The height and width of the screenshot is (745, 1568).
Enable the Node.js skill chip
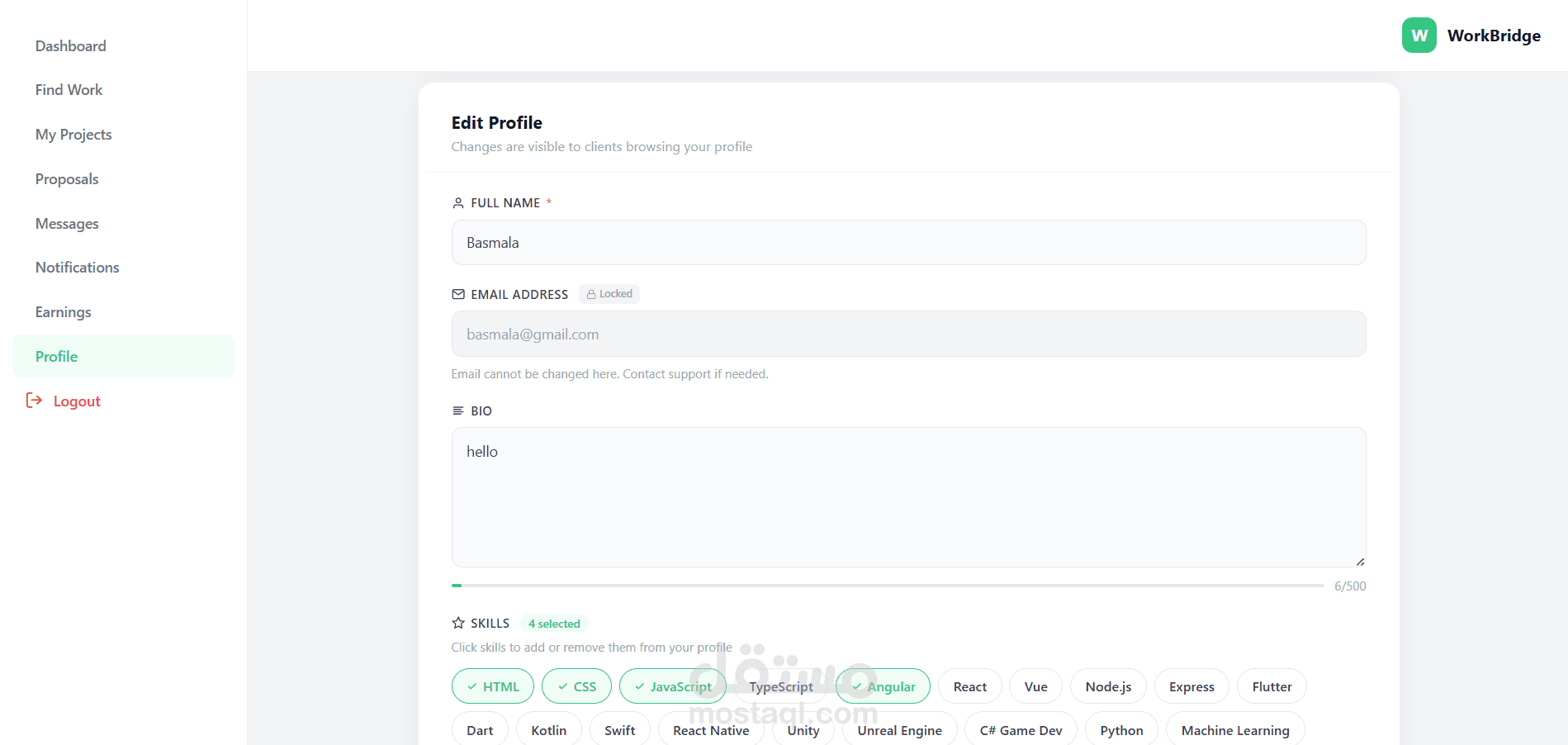coord(1108,686)
